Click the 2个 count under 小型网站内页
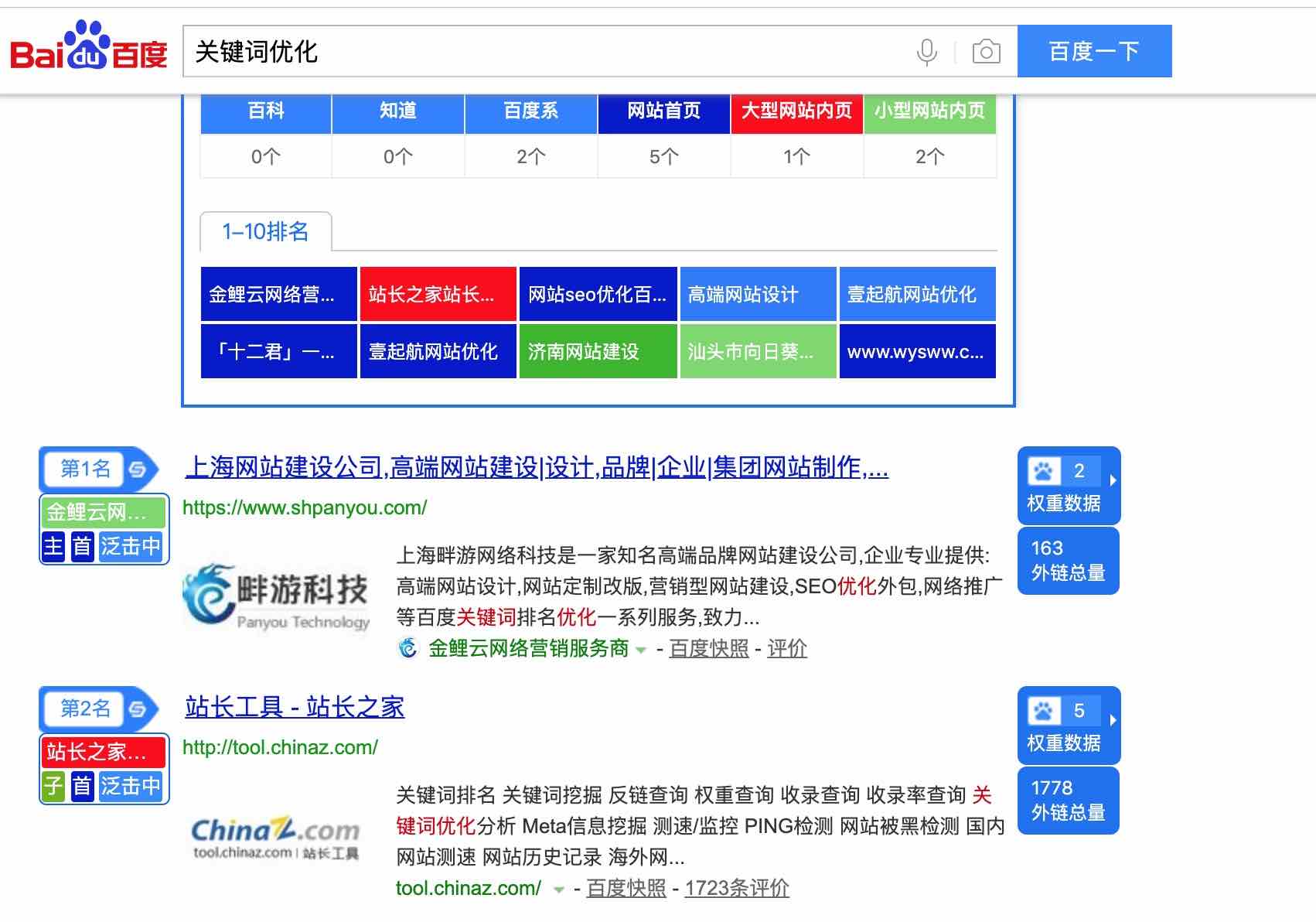 tap(930, 157)
